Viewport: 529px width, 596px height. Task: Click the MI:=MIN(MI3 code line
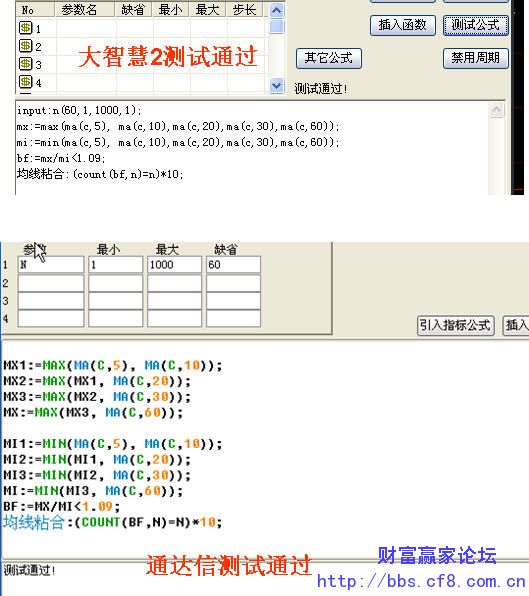tap(93, 491)
